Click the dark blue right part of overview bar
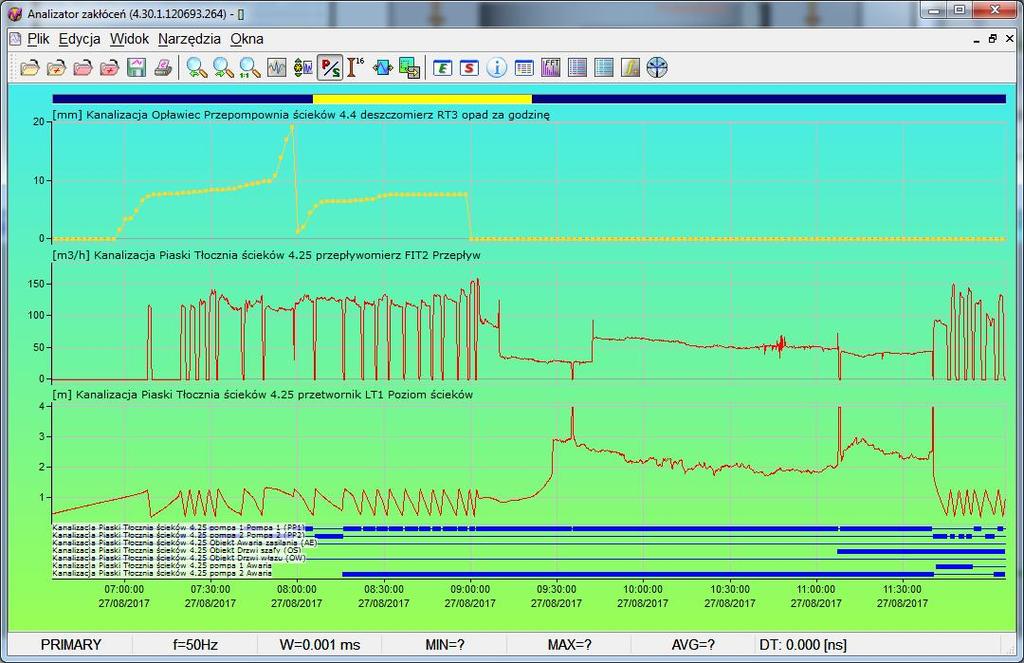Screen dimensions: 1024x663 (x=769, y=99)
